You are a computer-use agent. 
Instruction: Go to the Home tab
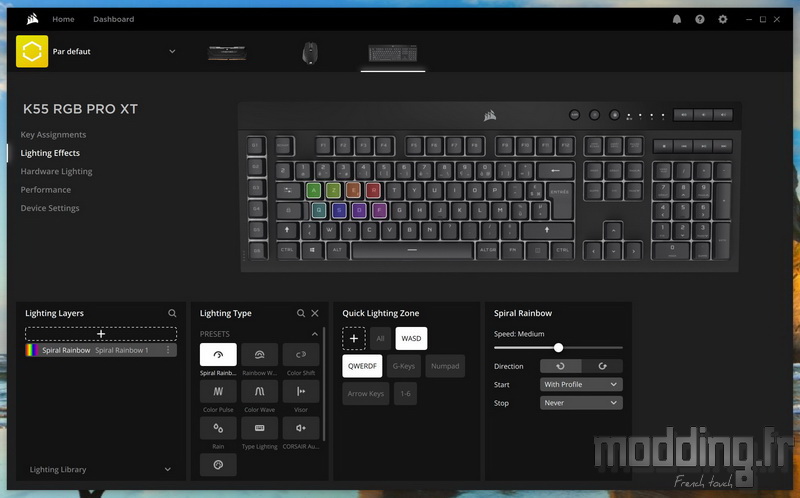point(63,19)
